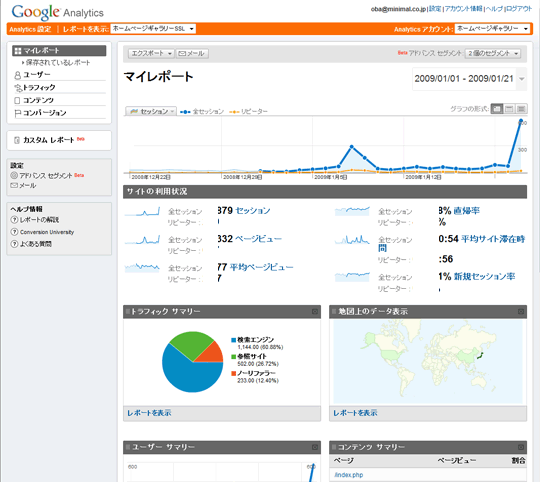Click the green 参照サイト legend swatch
This screenshot has width=540, height=482.
click(x=233, y=357)
